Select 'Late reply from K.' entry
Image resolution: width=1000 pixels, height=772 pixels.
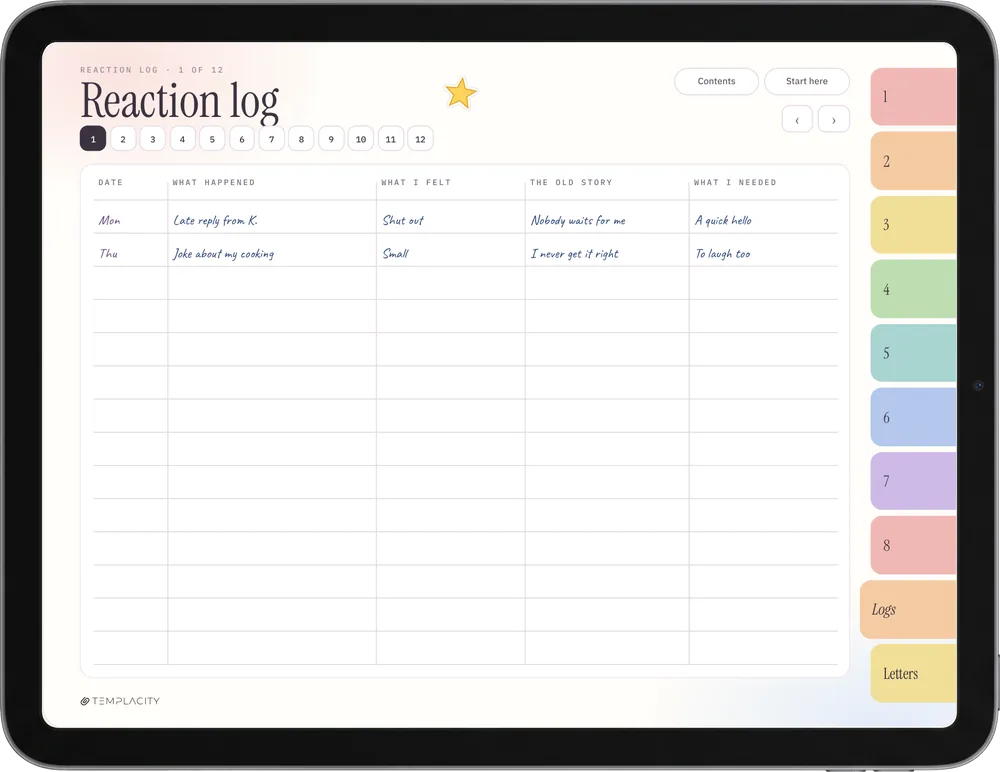coord(216,220)
